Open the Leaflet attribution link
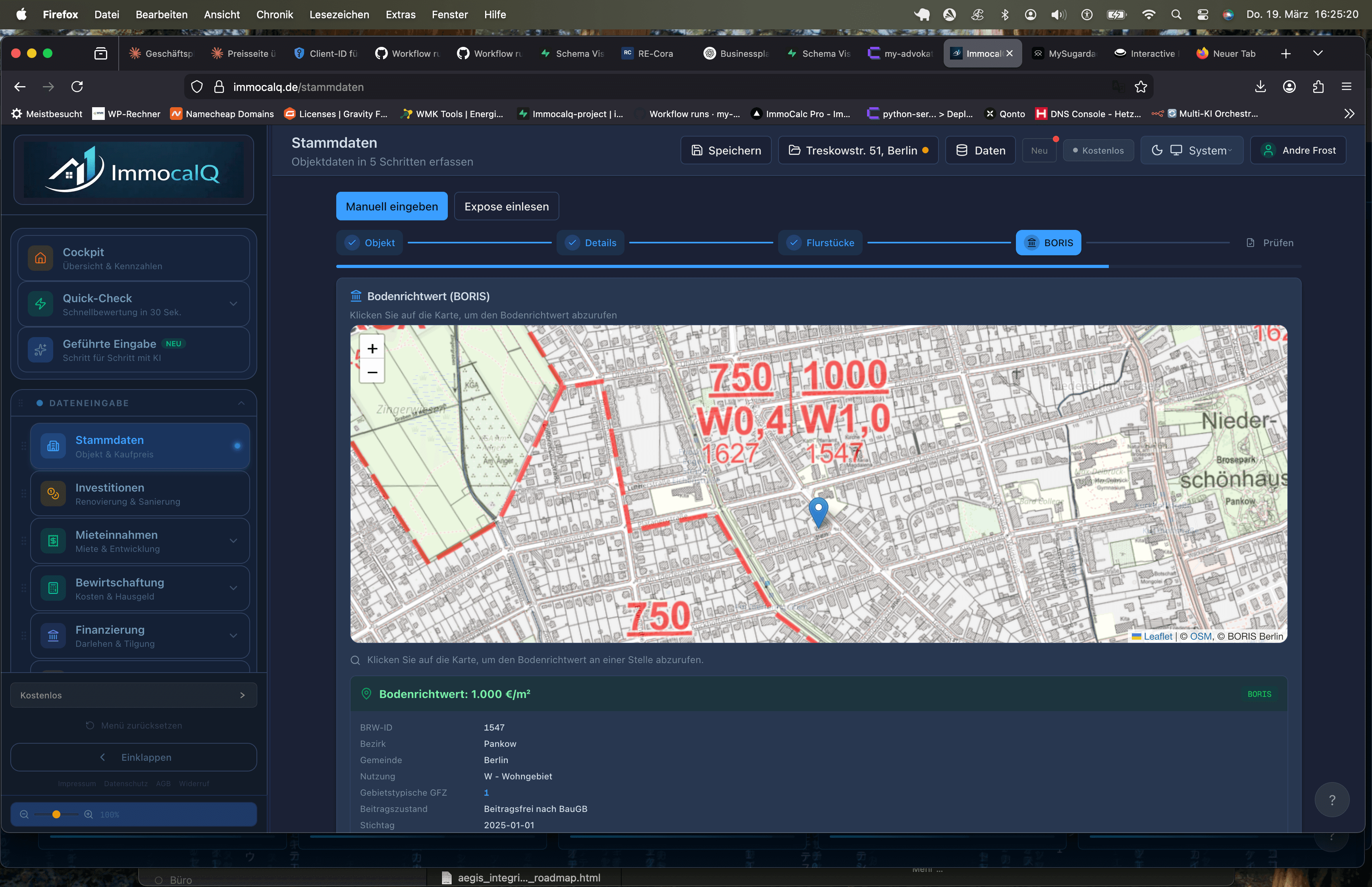Viewport: 1372px width, 887px height. tap(1157, 636)
